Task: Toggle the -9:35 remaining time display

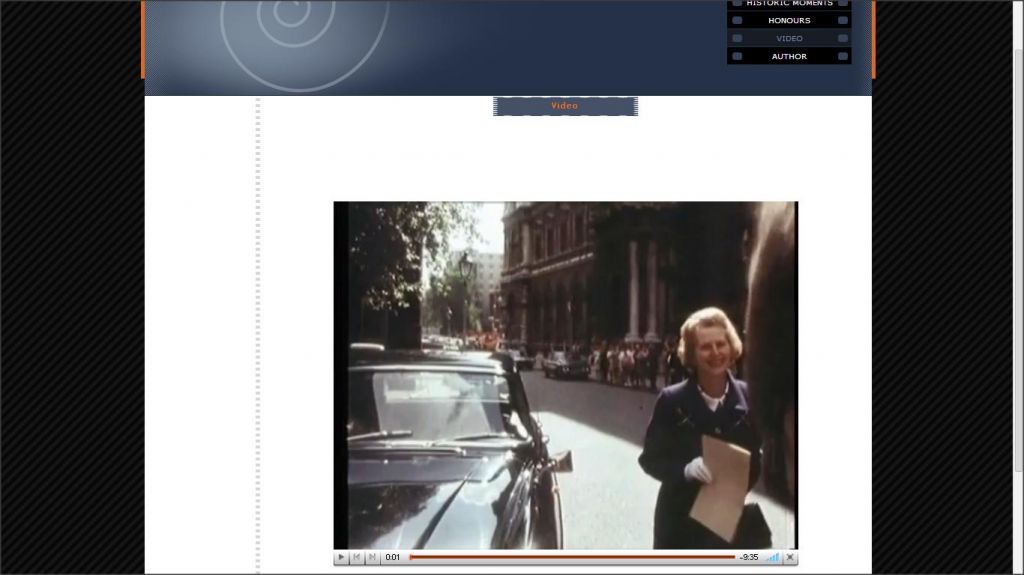Action: point(749,557)
